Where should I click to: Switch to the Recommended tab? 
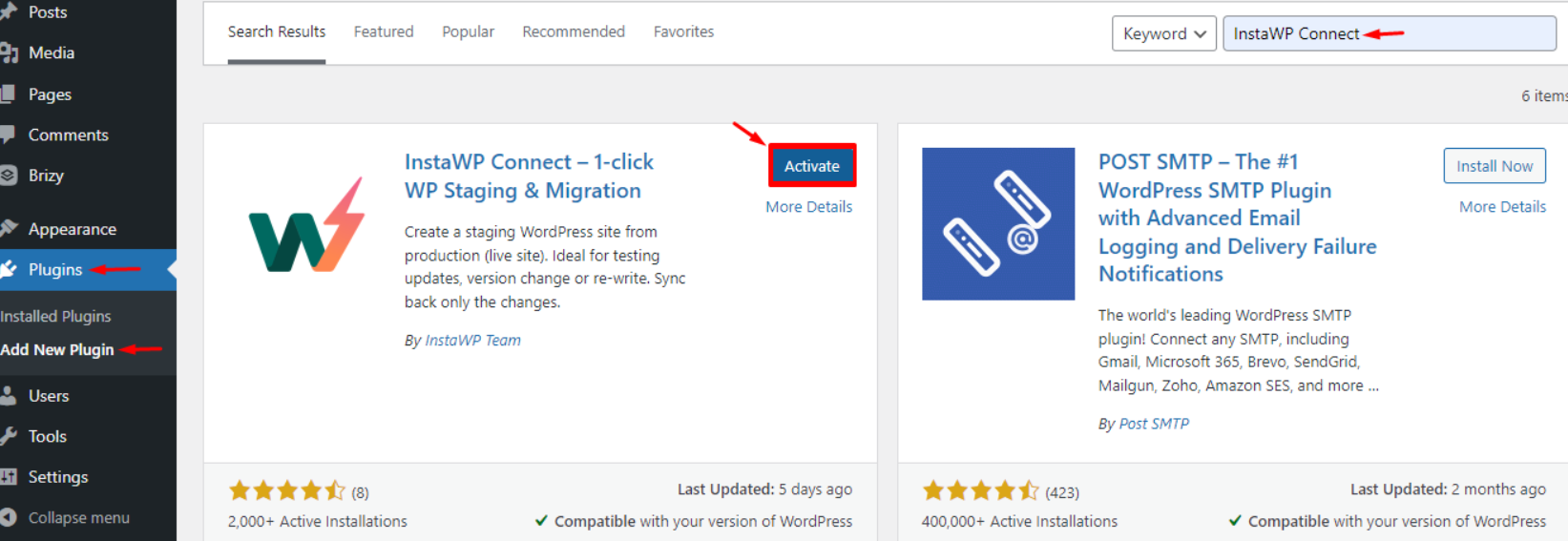point(574,31)
